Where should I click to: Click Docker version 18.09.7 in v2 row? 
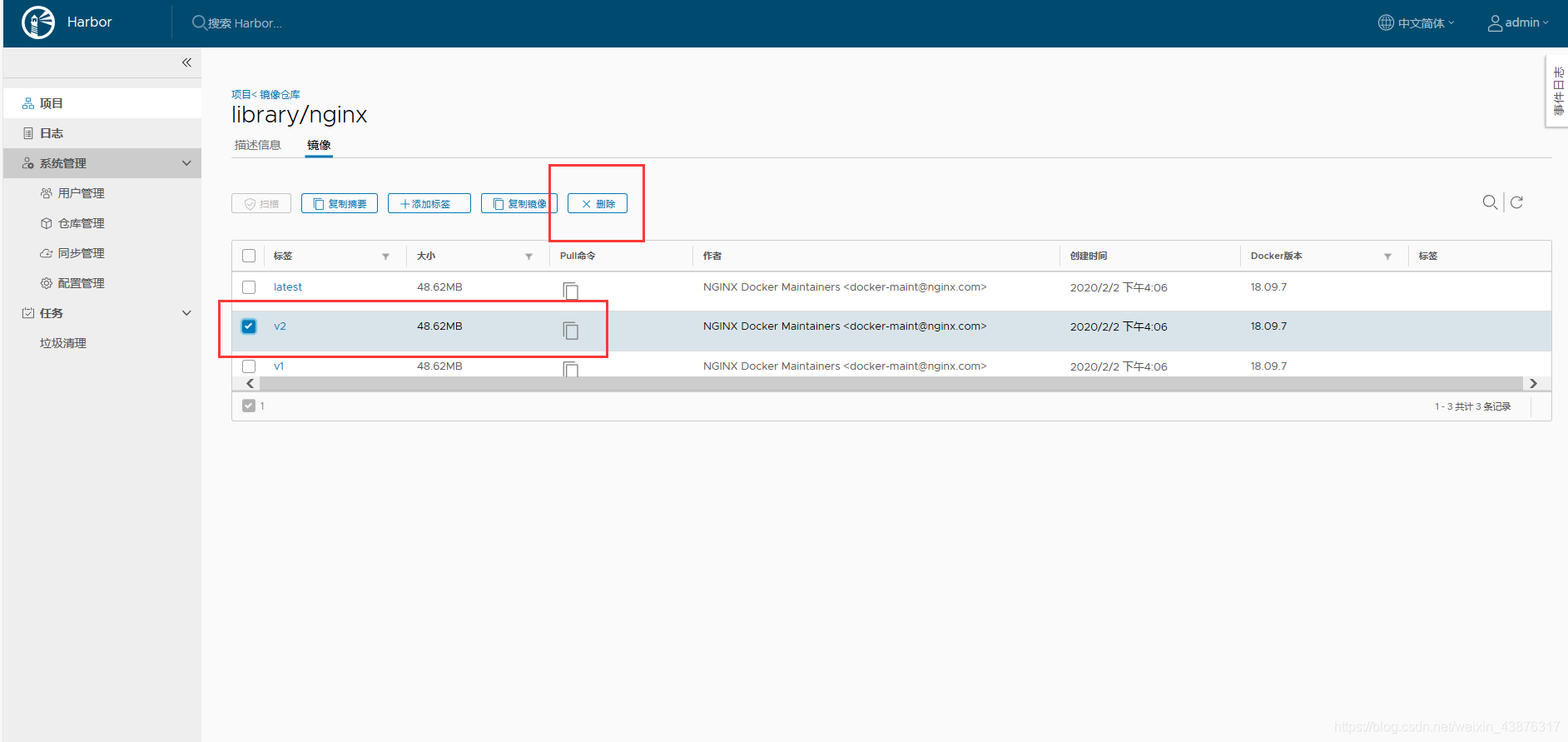1268,326
